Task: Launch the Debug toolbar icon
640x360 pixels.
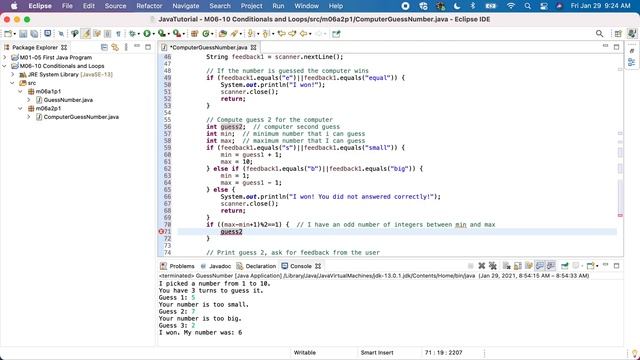Action: [x=132, y=34]
